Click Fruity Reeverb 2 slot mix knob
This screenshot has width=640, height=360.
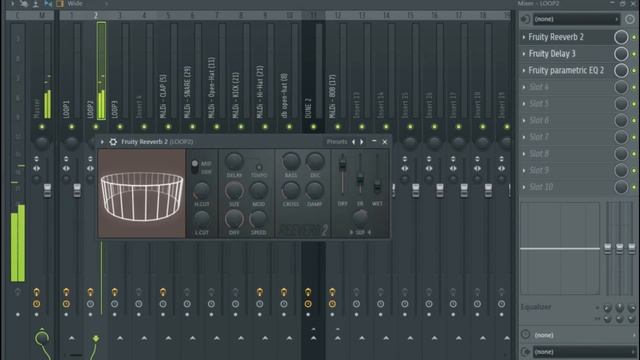pos(621,37)
